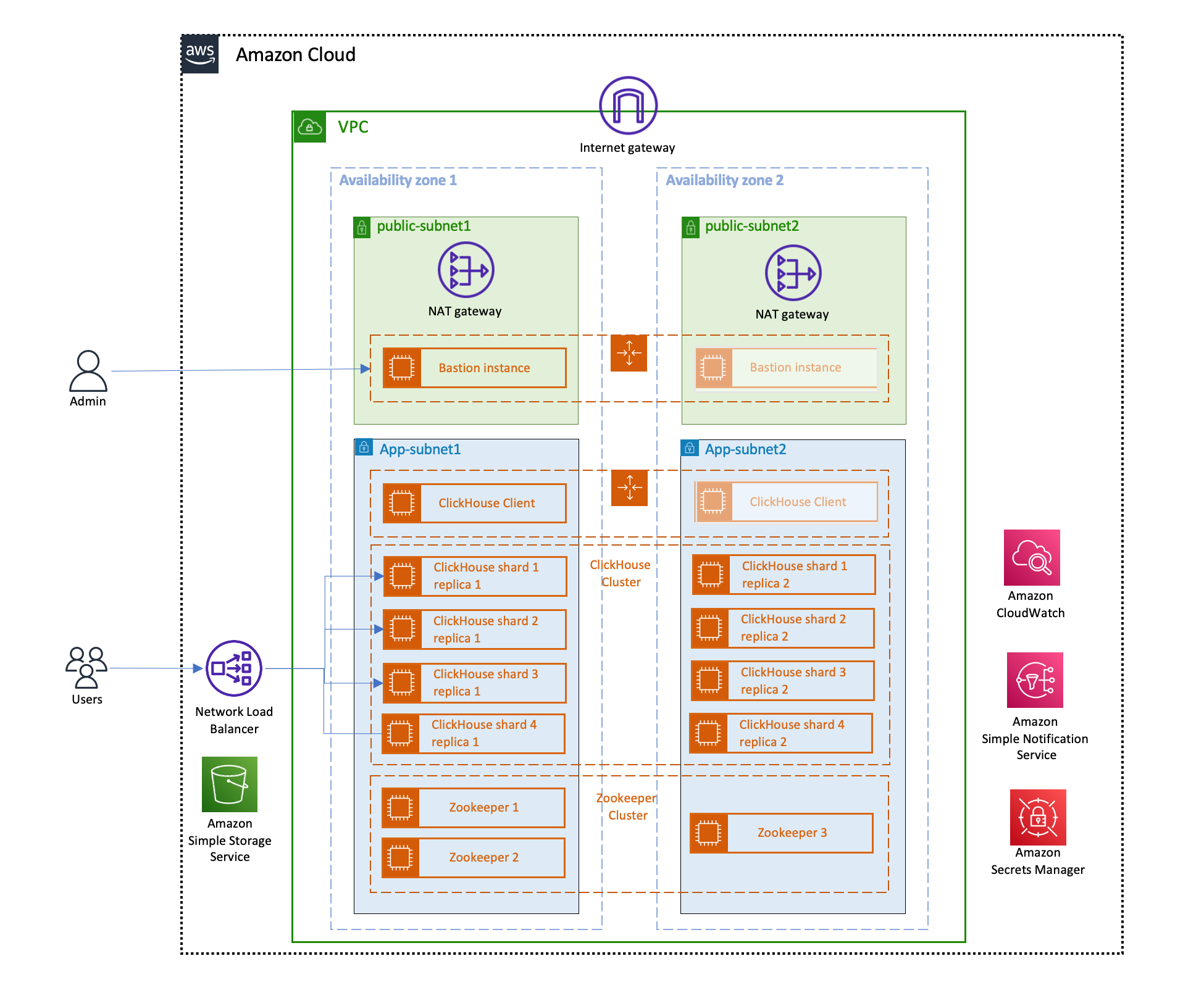Click the Amazon Secrets Manager icon
The image size is (1204, 985).
pyautogui.click(x=1037, y=817)
